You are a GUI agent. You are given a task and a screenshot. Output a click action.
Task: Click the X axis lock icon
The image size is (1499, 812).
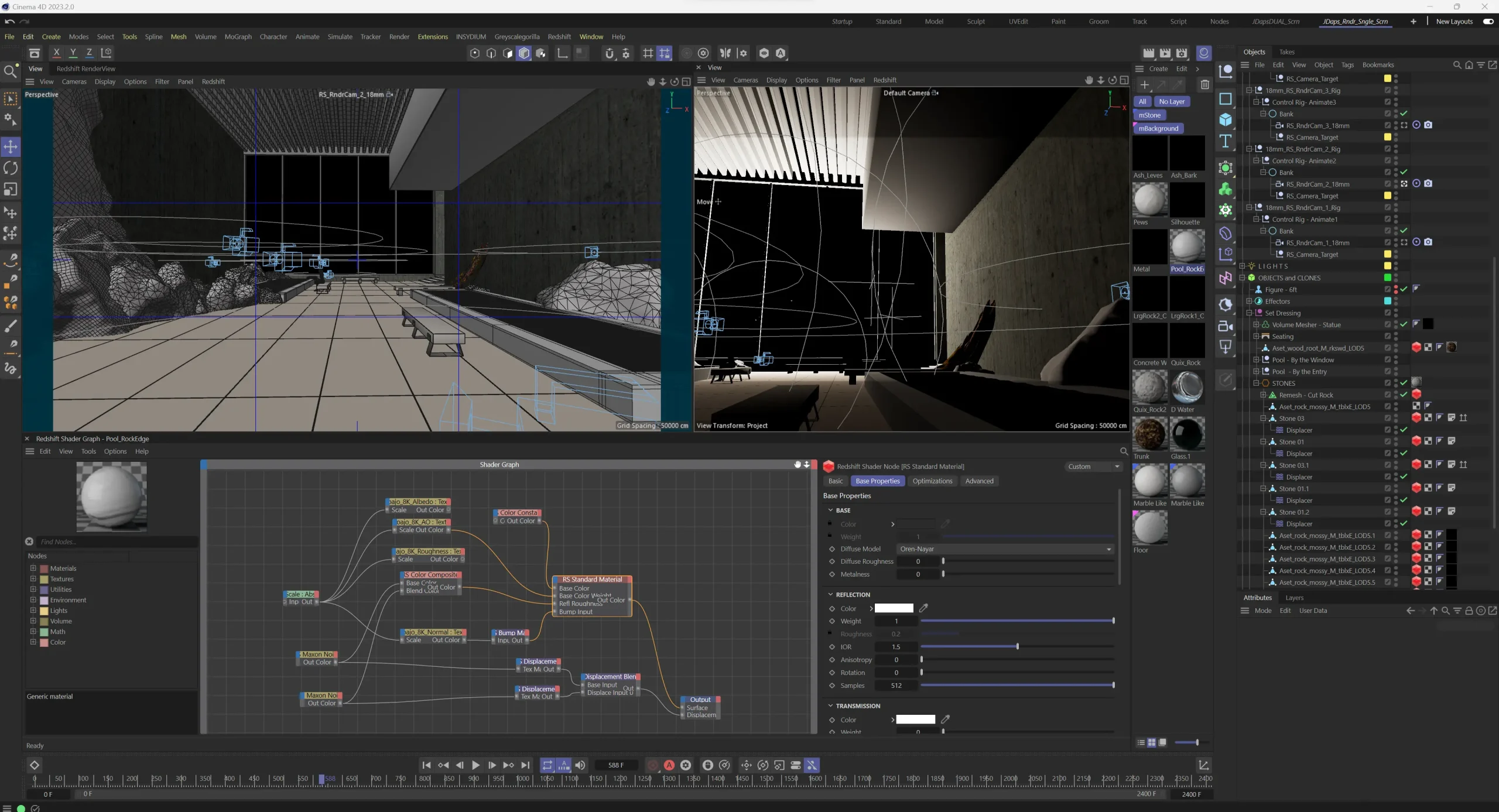click(57, 53)
